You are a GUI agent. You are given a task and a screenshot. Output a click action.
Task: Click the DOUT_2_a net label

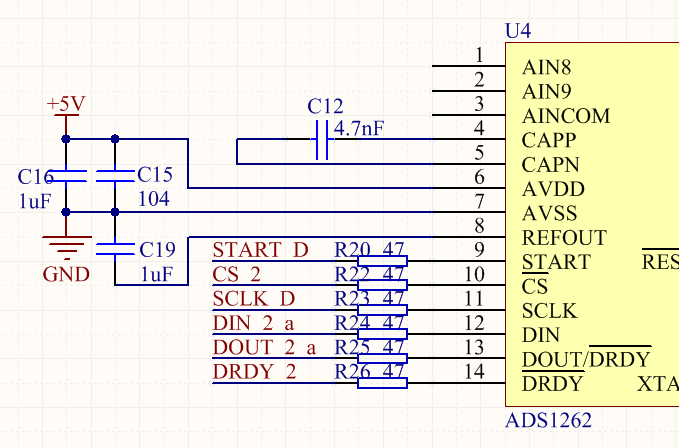(264, 347)
